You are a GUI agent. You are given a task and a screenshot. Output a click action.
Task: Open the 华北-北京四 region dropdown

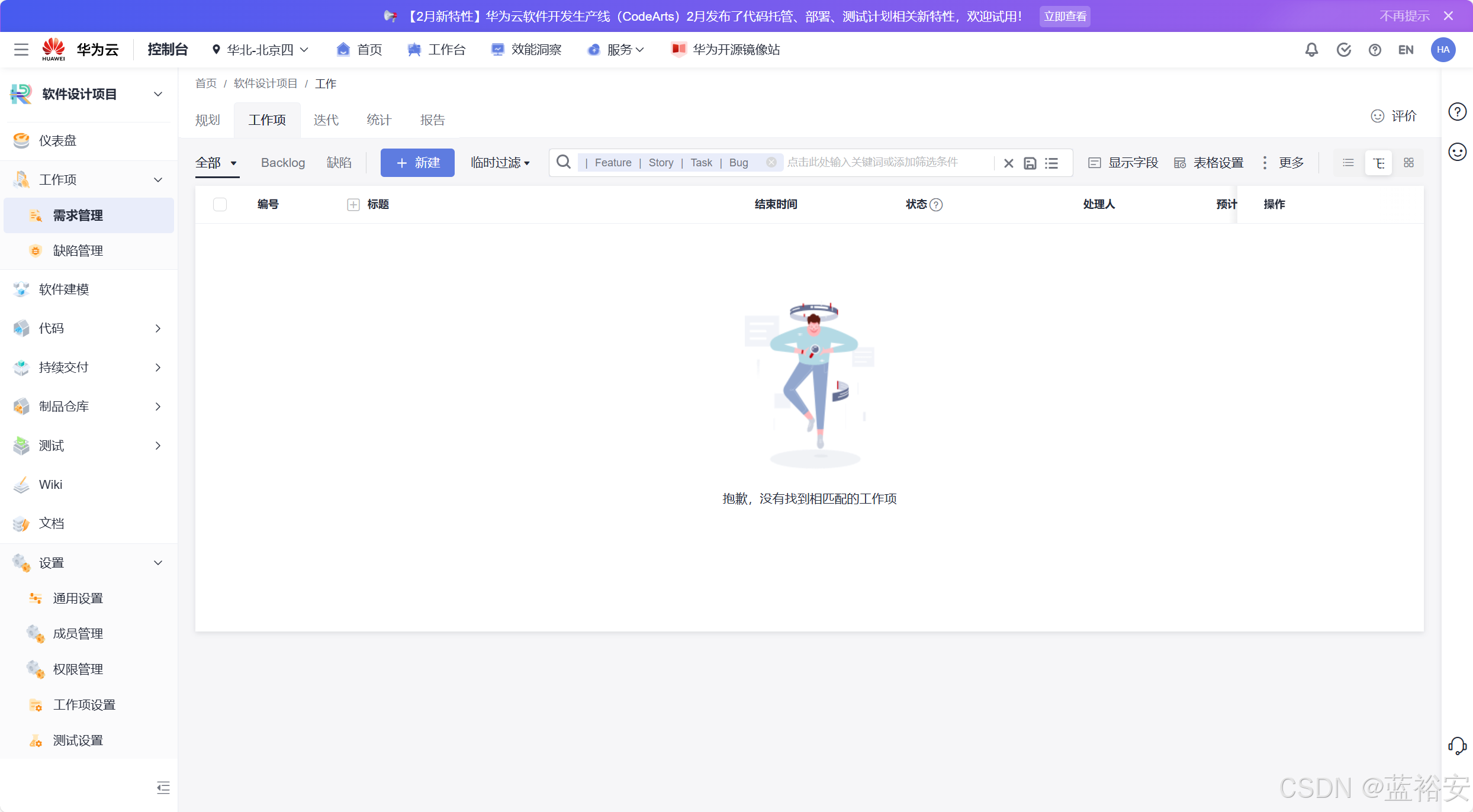[260, 50]
